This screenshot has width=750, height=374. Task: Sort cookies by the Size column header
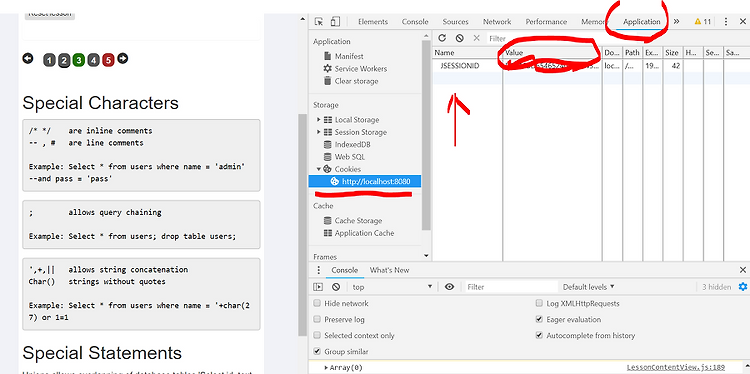672,53
